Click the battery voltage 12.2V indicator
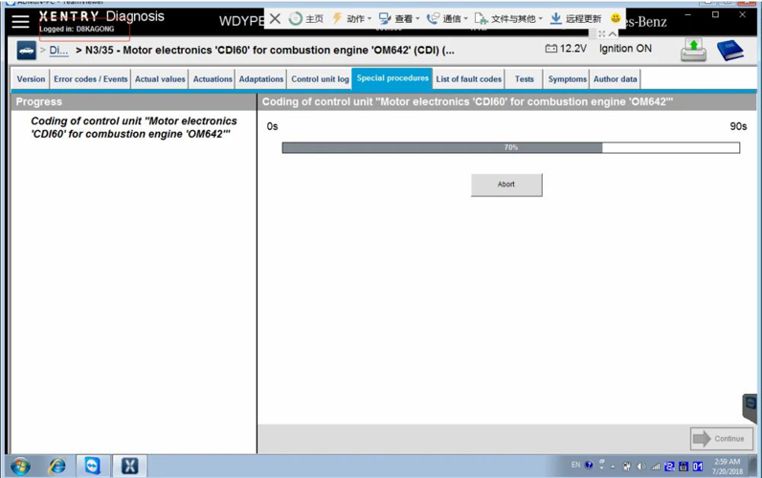 (566, 49)
